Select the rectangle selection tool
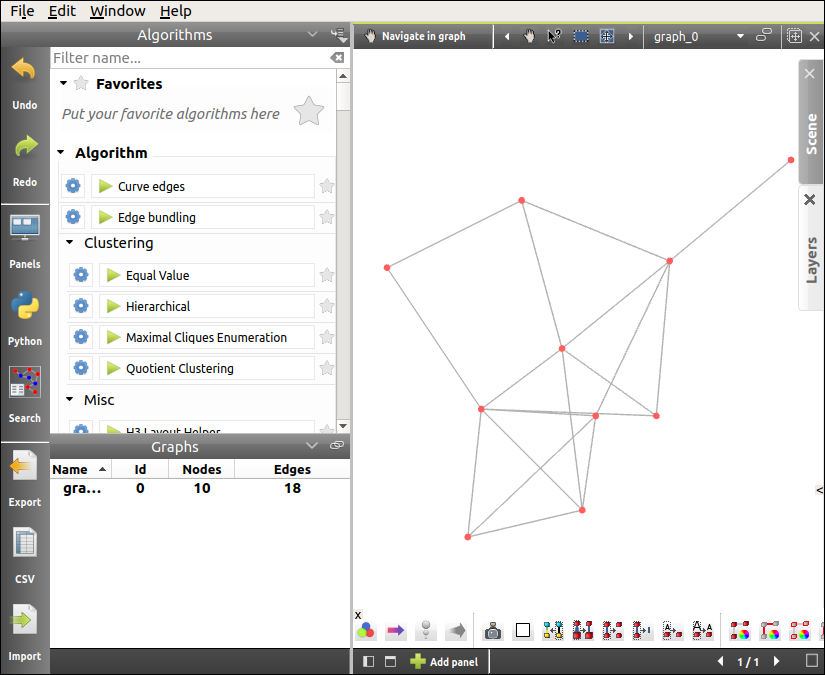The image size is (825, 675). [581, 36]
